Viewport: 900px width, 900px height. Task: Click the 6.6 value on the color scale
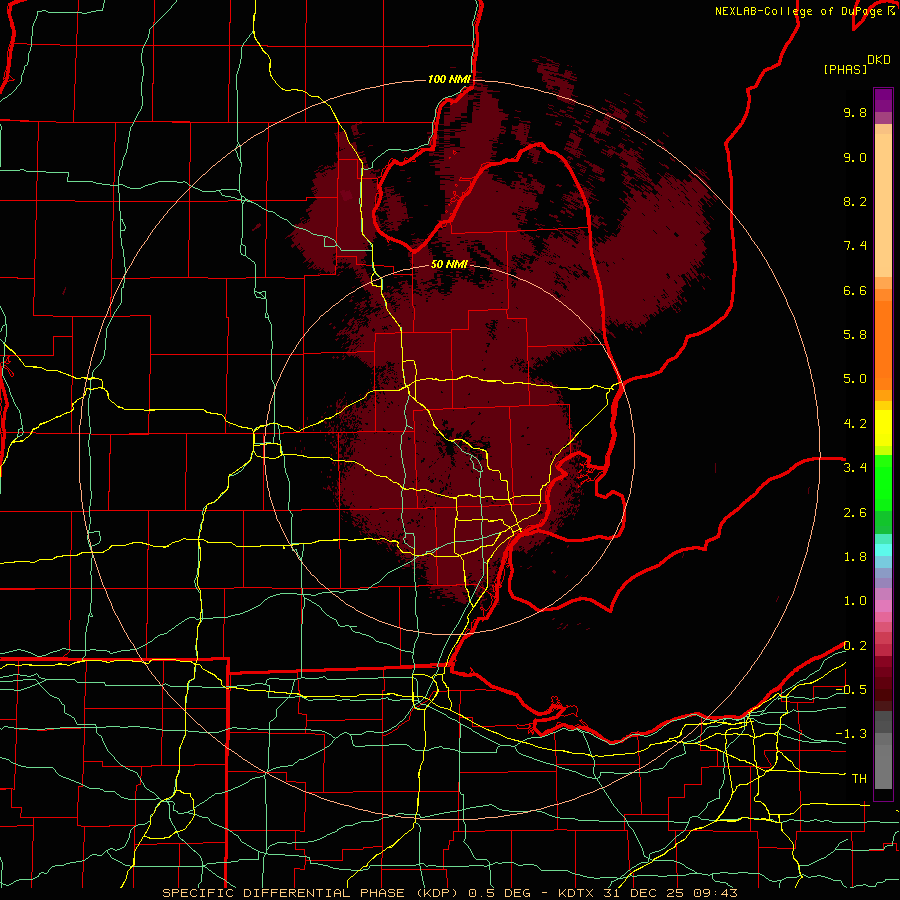pyautogui.click(x=855, y=290)
